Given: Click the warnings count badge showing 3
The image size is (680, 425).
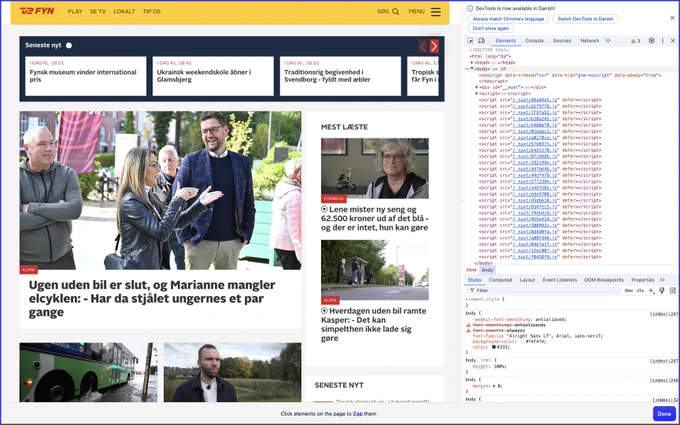Looking at the screenshot, I should (635, 41).
